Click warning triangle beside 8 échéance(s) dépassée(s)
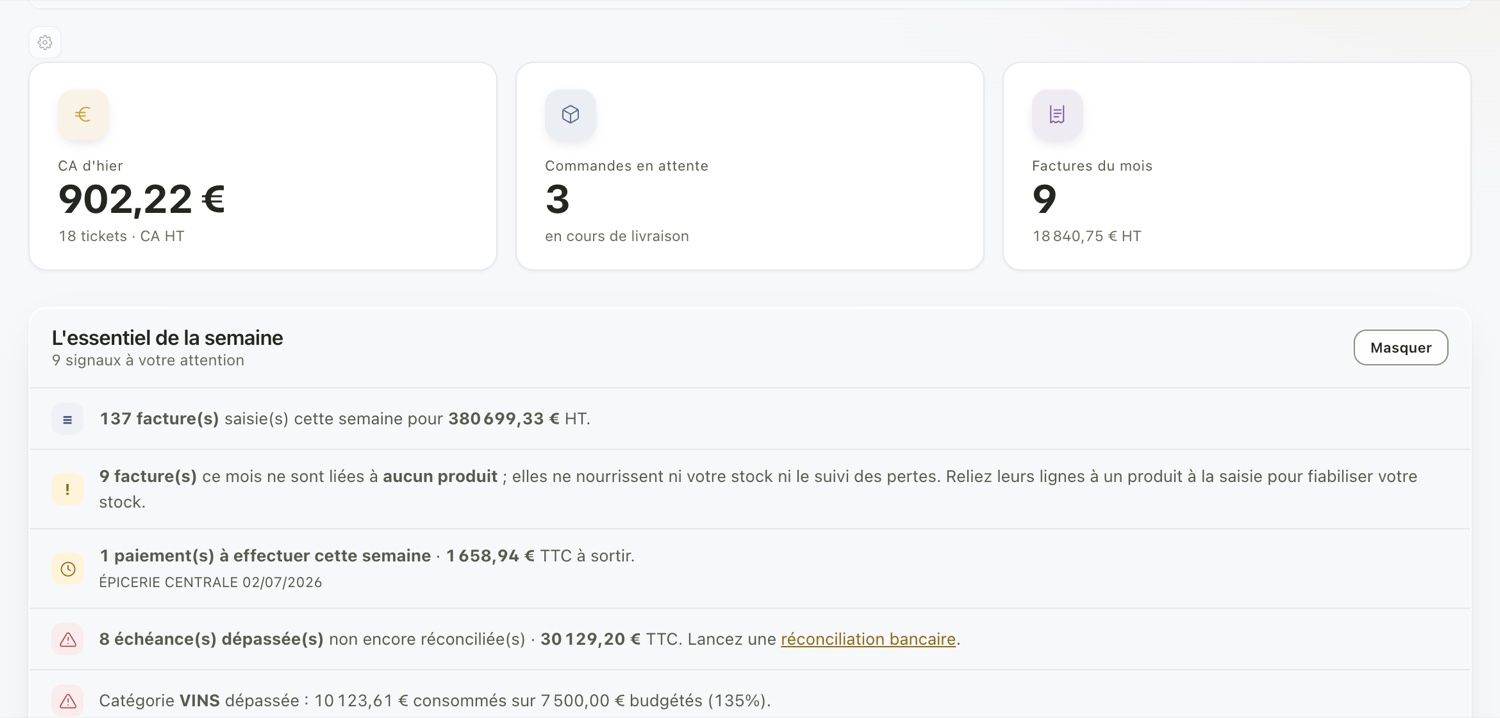The height and width of the screenshot is (718, 1500). coord(67,640)
